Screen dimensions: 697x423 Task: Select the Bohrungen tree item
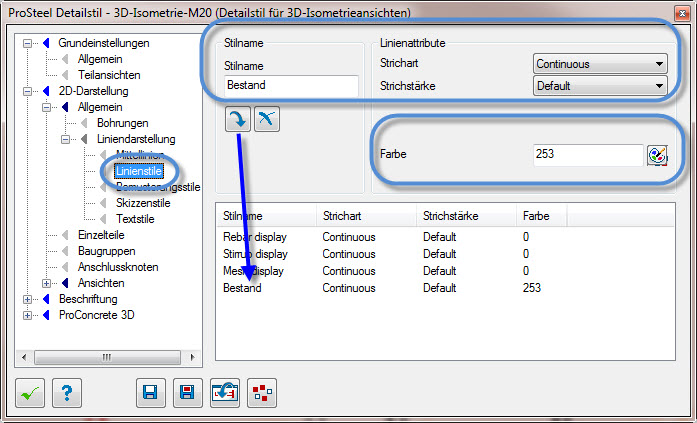pyautogui.click(x=123, y=123)
